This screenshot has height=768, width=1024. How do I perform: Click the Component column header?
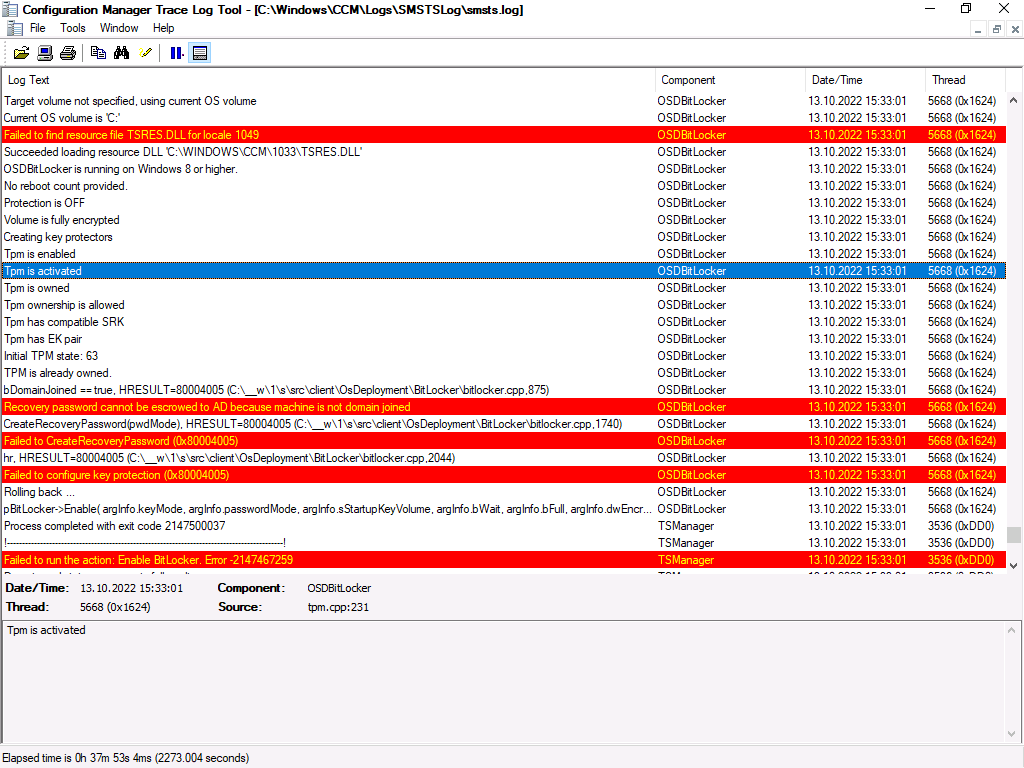click(x=730, y=80)
